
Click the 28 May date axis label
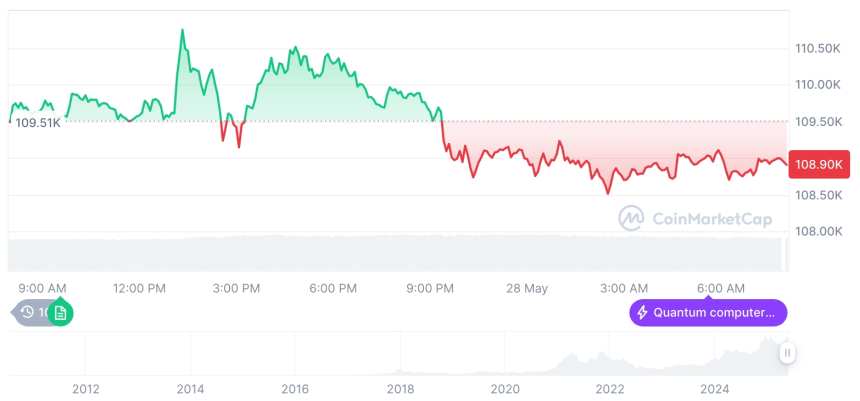(x=527, y=289)
